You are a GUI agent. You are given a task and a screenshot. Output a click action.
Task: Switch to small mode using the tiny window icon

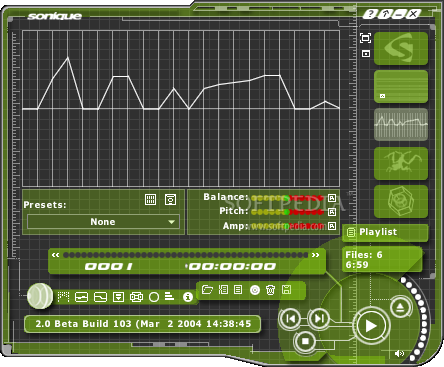tap(366, 53)
